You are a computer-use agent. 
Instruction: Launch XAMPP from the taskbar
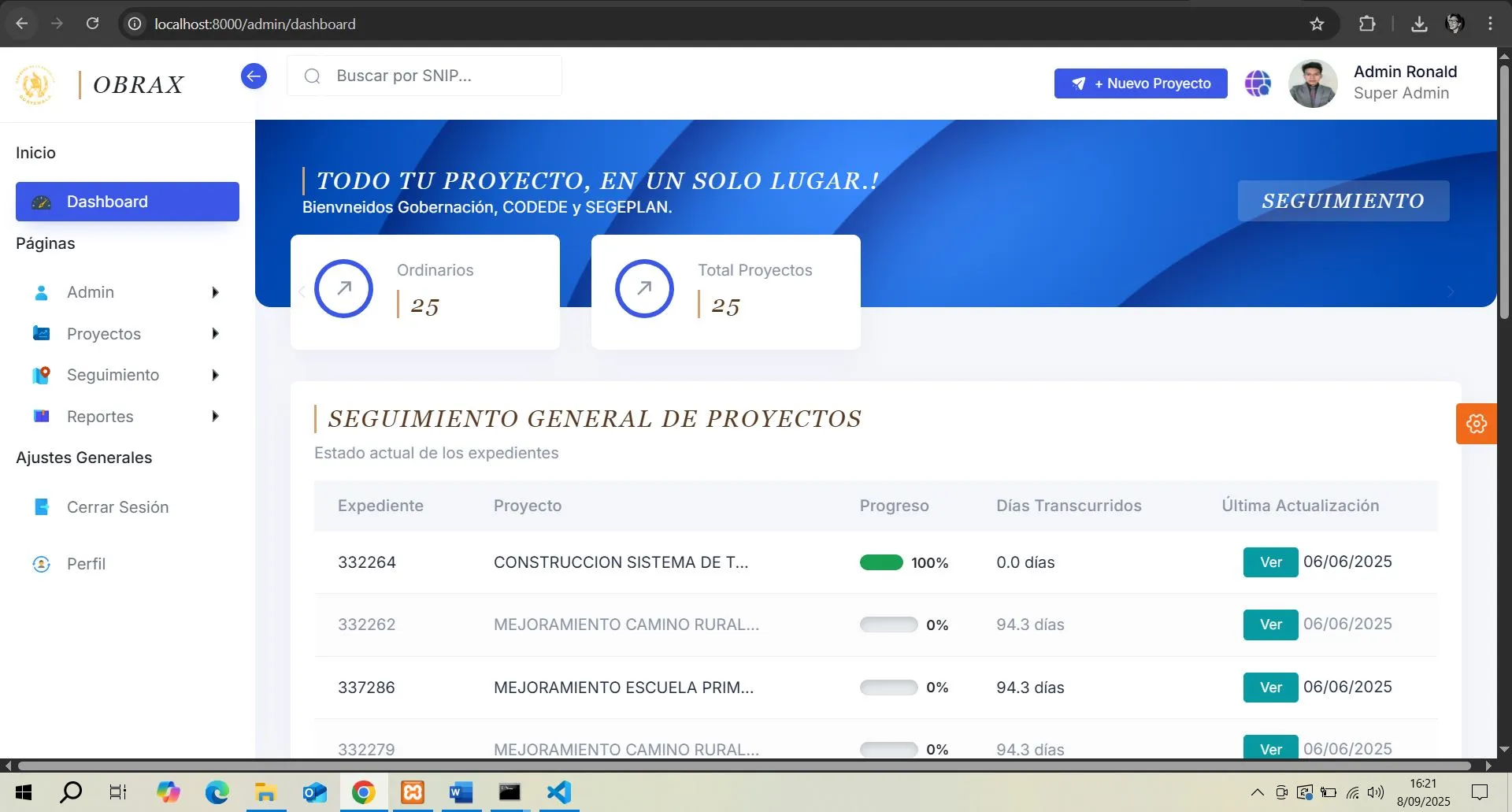[x=412, y=792]
